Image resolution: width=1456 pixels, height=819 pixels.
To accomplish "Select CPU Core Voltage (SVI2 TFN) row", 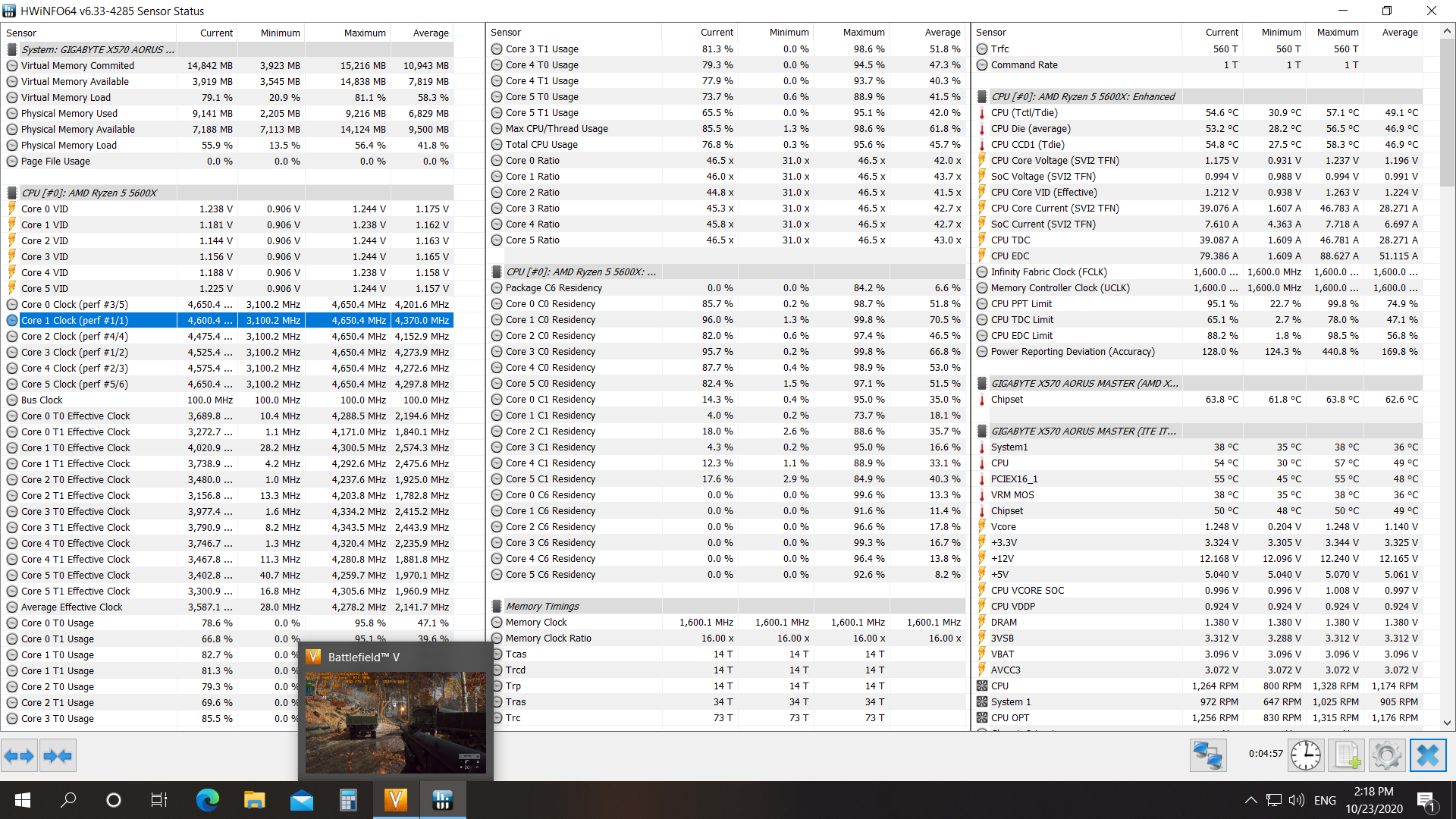I will point(1198,160).
